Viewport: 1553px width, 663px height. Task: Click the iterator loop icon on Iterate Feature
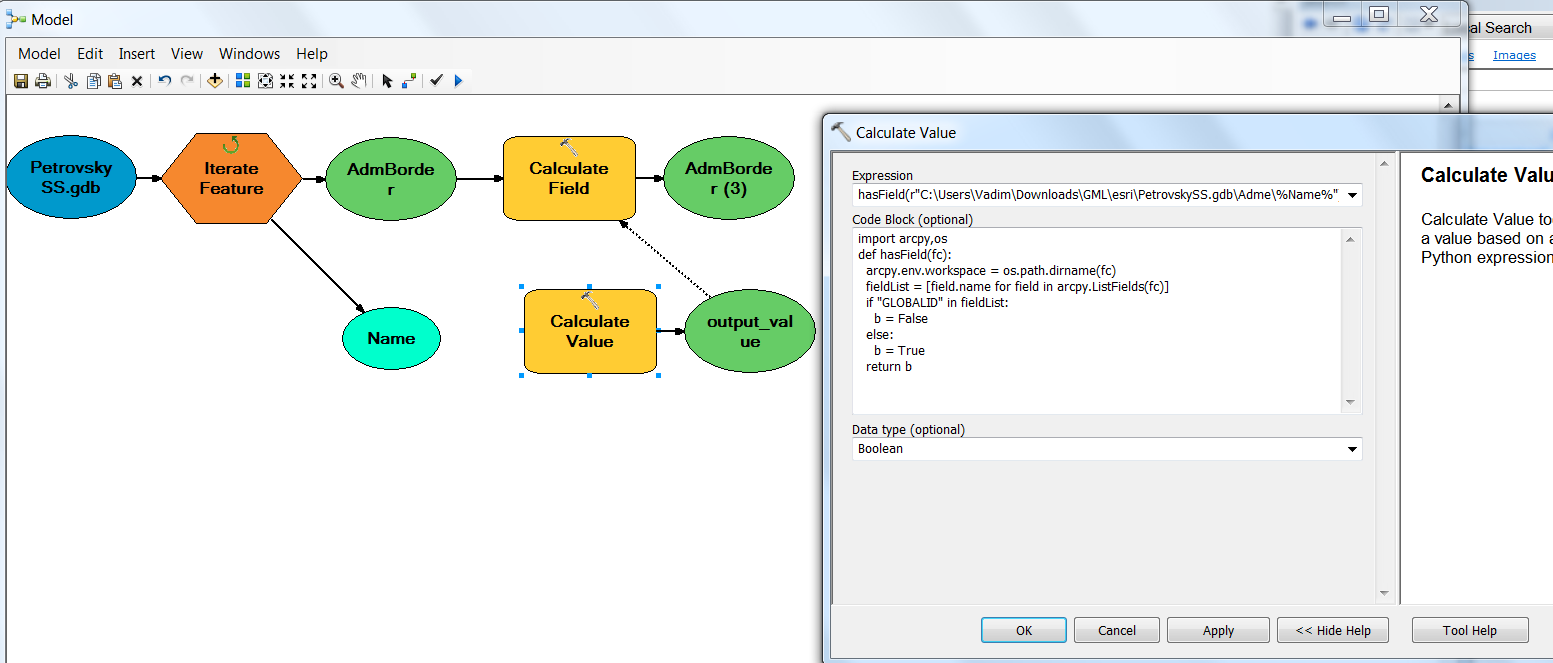click(x=231, y=145)
